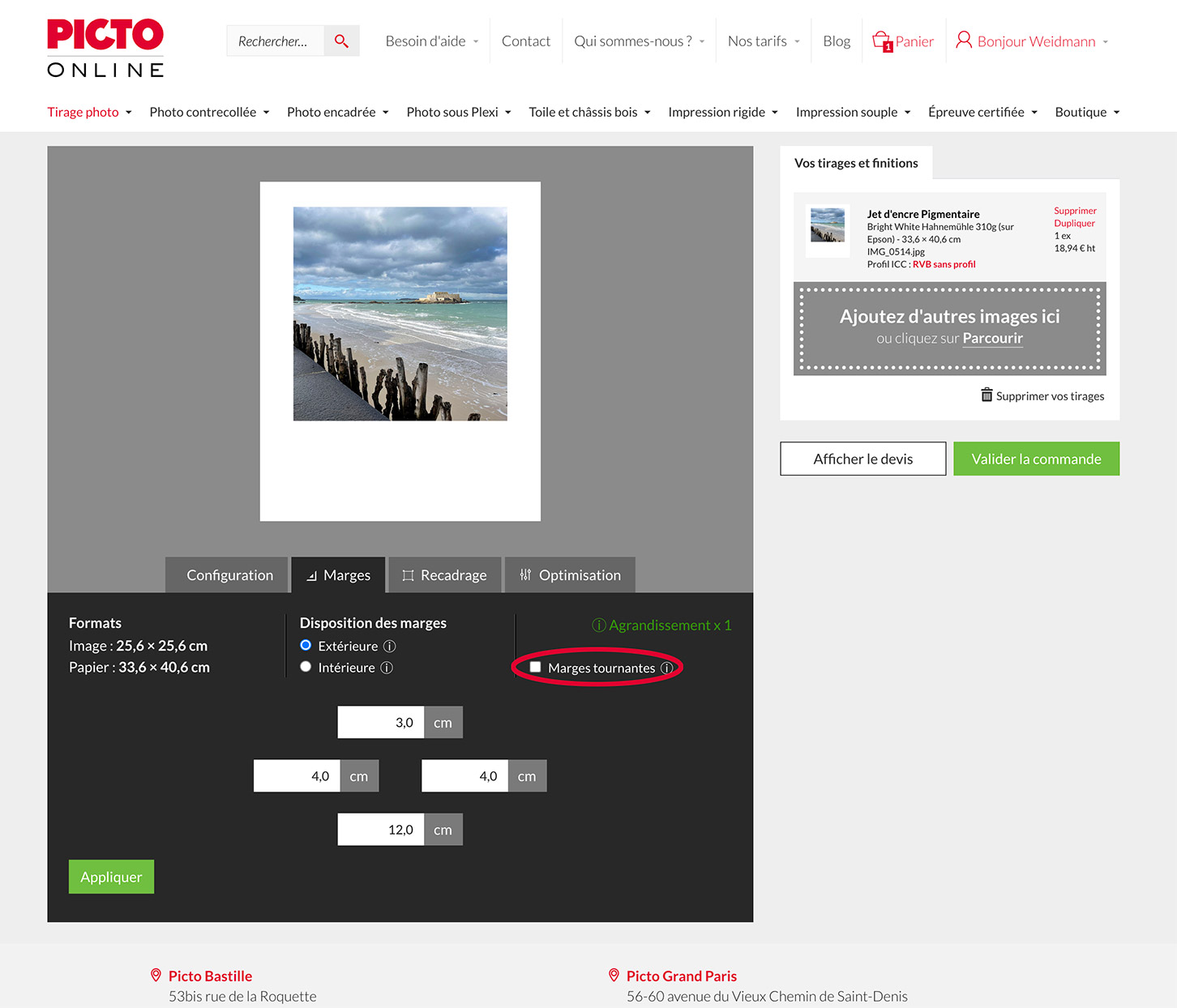Switch to the Recadrage tab
Image resolution: width=1177 pixels, height=1008 pixels.
(444, 575)
